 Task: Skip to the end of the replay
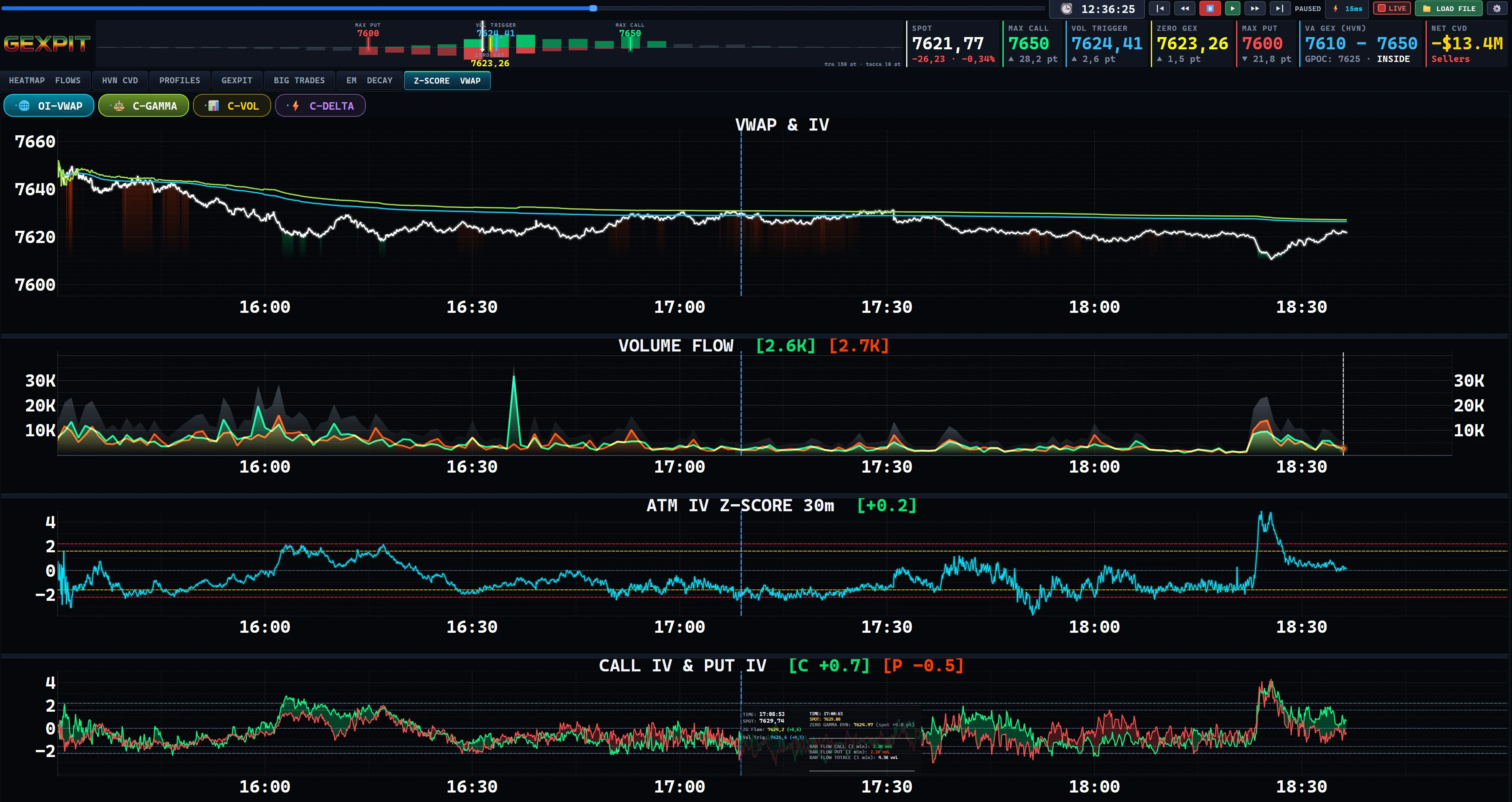click(x=1280, y=9)
